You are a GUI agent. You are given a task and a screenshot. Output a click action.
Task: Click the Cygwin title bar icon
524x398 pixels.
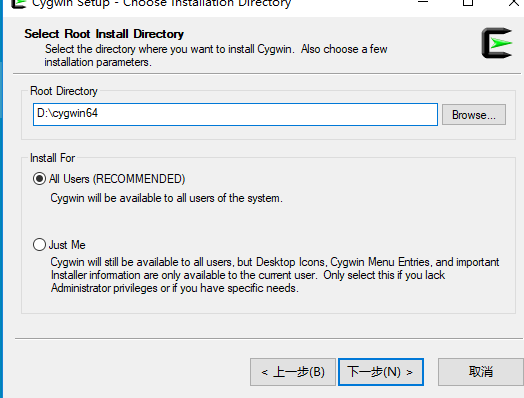(18, 4)
